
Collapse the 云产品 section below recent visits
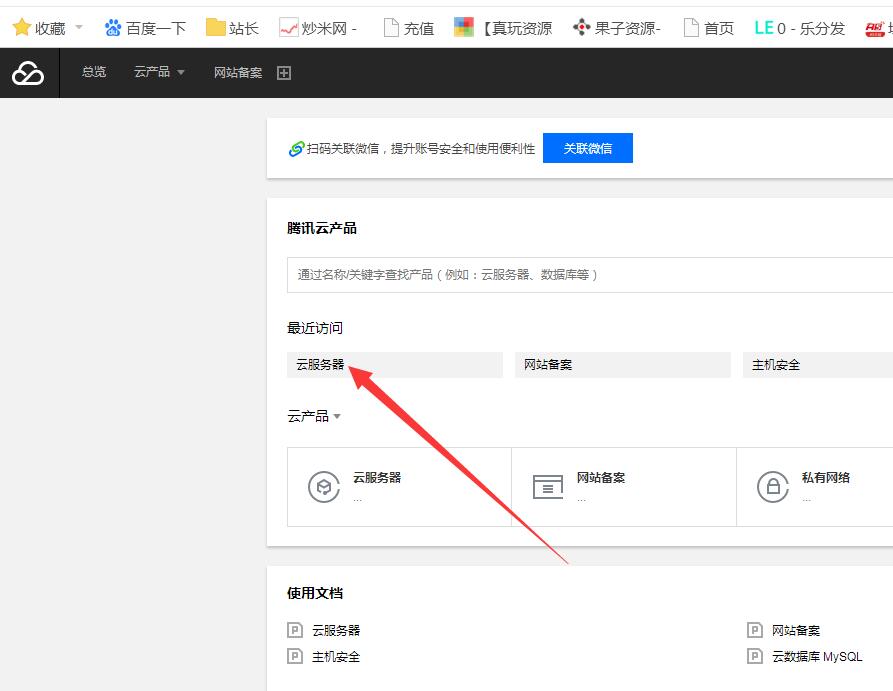pos(314,416)
